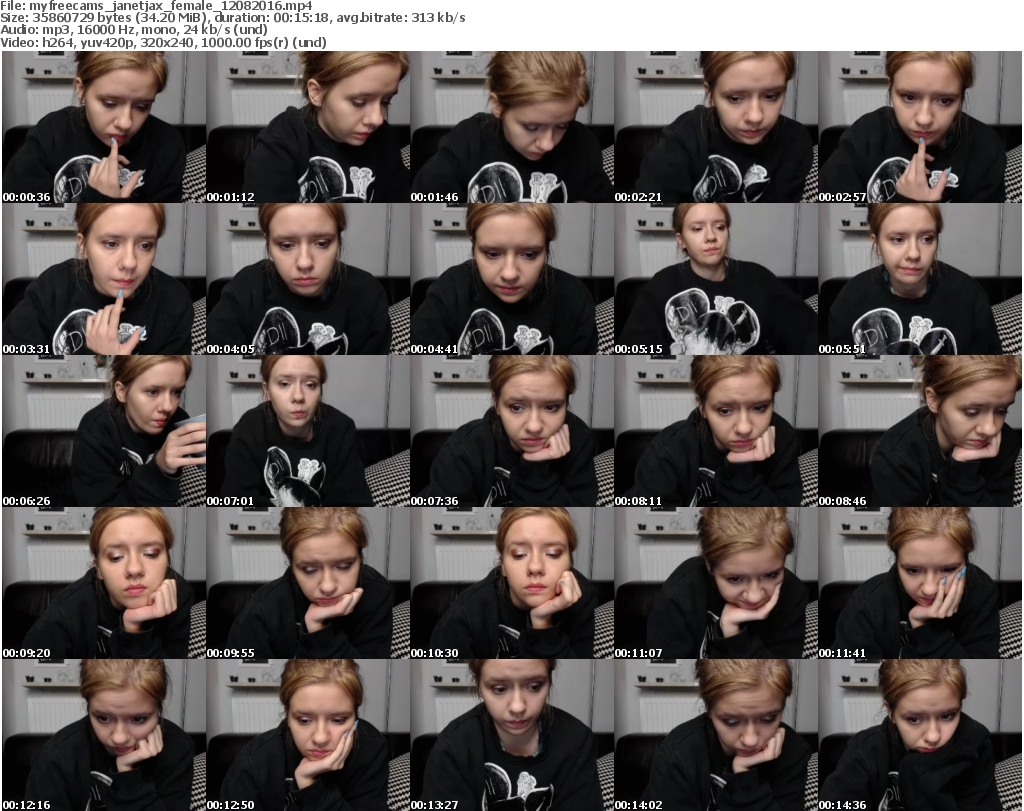The height and width of the screenshot is (811, 1024).
Task: Open the frame stamped 00:03:31
Action: tap(104, 279)
